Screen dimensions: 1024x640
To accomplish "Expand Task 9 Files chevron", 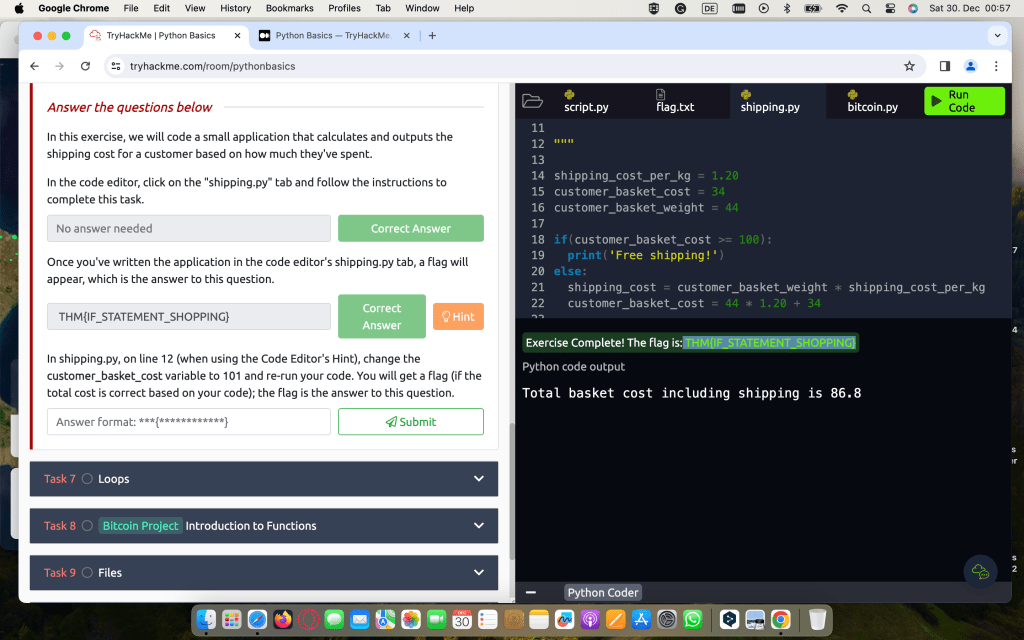I will pyautogui.click(x=479, y=573).
